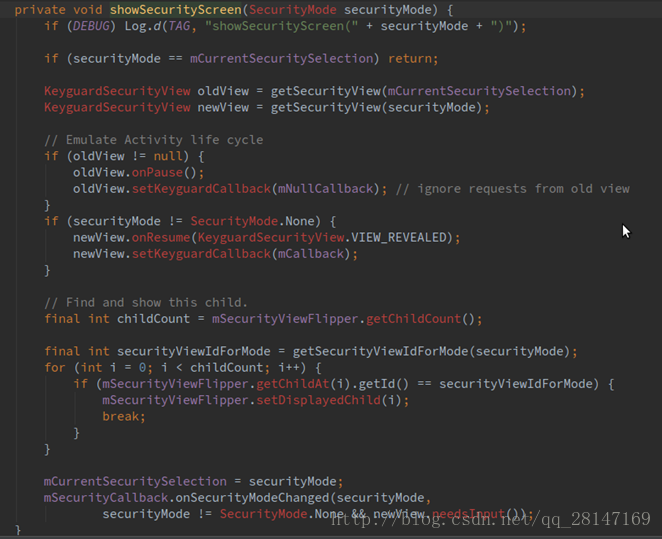Click the '// Emulate Activity life cycle' comment
The width and height of the screenshot is (662, 539).
coord(154,140)
